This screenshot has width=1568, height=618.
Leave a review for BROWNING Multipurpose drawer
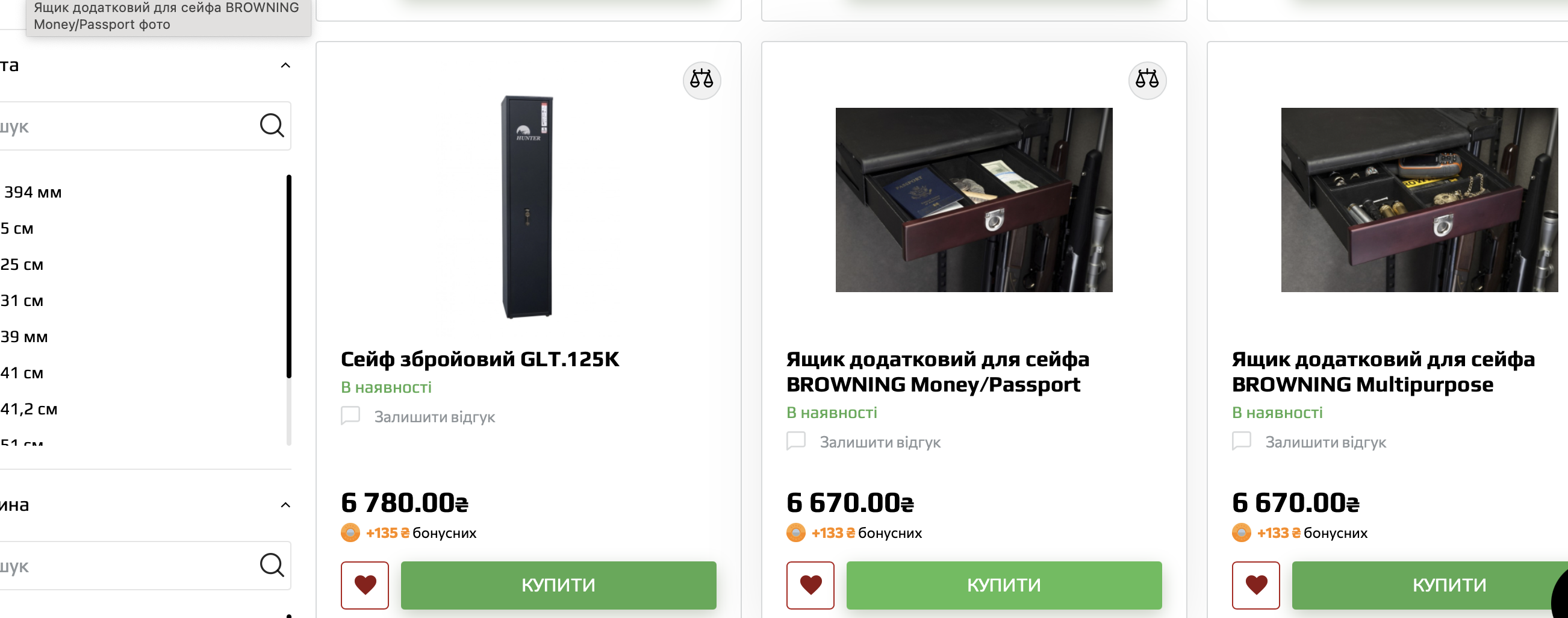click(x=1325, y=442)
